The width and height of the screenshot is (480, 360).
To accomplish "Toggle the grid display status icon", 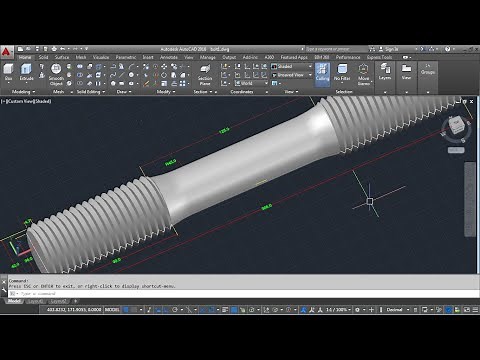I will pos(126,310).
